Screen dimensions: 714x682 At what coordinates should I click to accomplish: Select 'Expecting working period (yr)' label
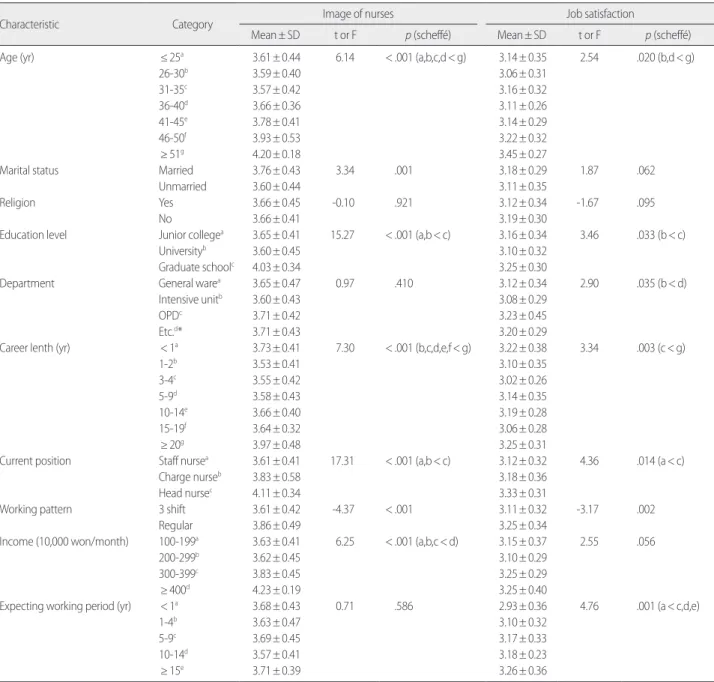click(x=66, y=606)
